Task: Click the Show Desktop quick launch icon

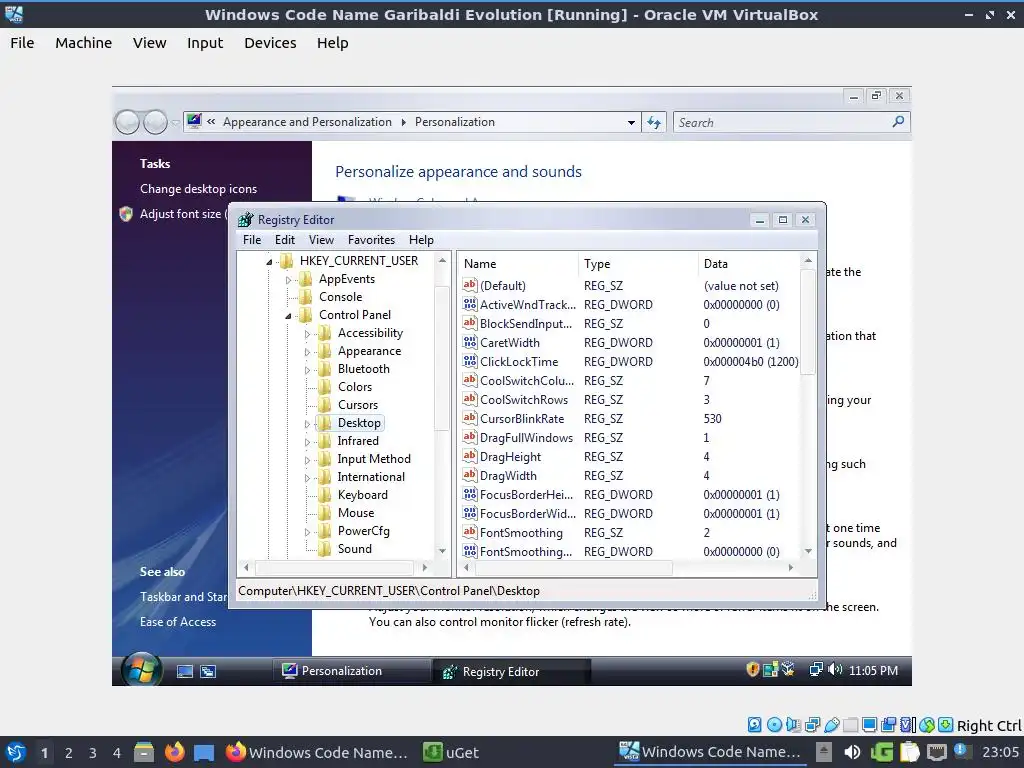Action: pos(185,671)
